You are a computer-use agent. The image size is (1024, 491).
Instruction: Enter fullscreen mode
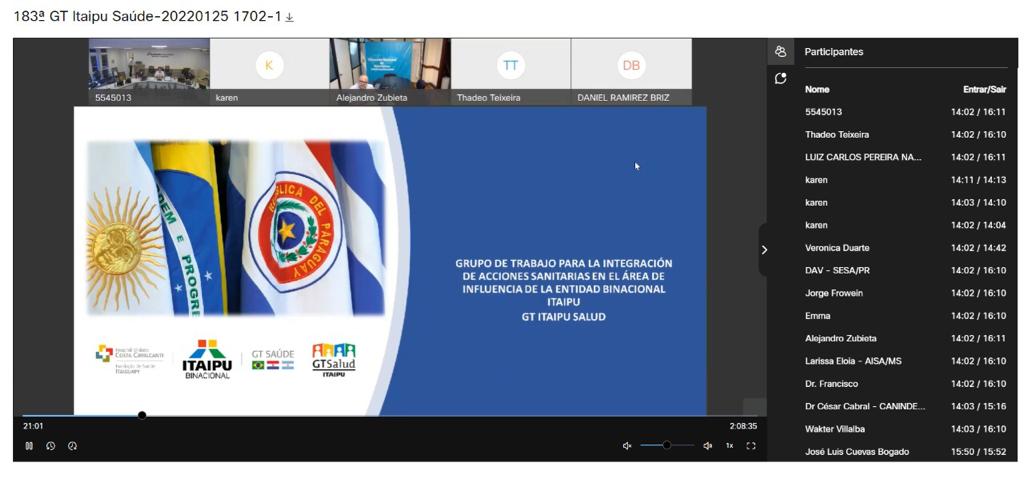[751, 446]
